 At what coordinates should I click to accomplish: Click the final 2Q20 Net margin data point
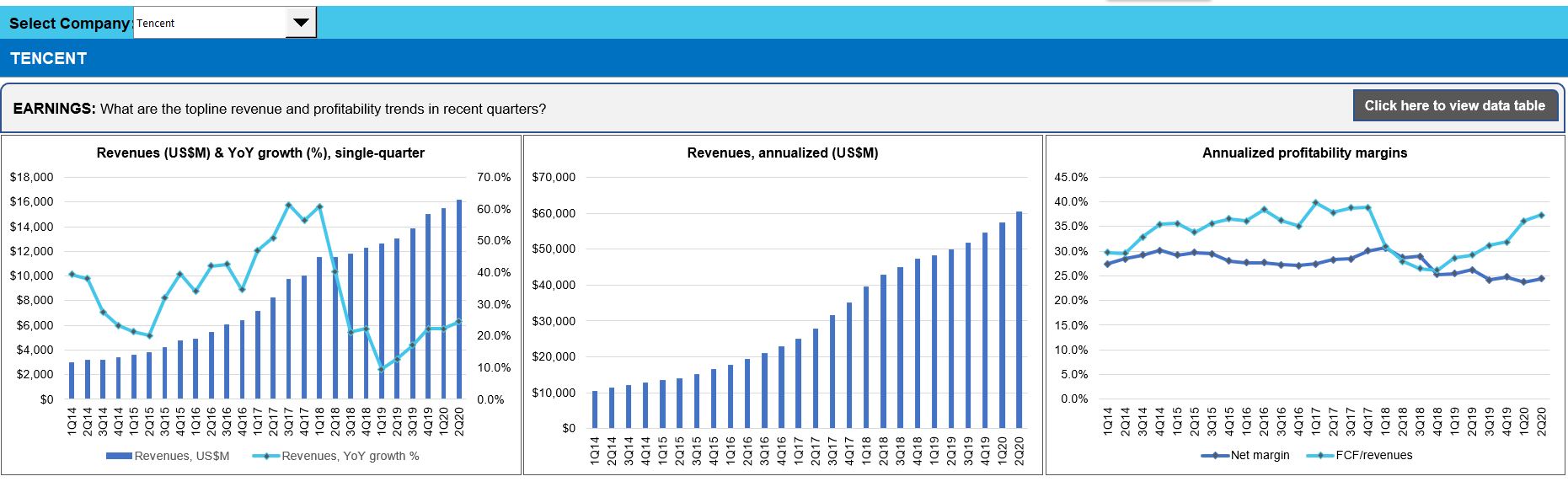point(1542,278)
